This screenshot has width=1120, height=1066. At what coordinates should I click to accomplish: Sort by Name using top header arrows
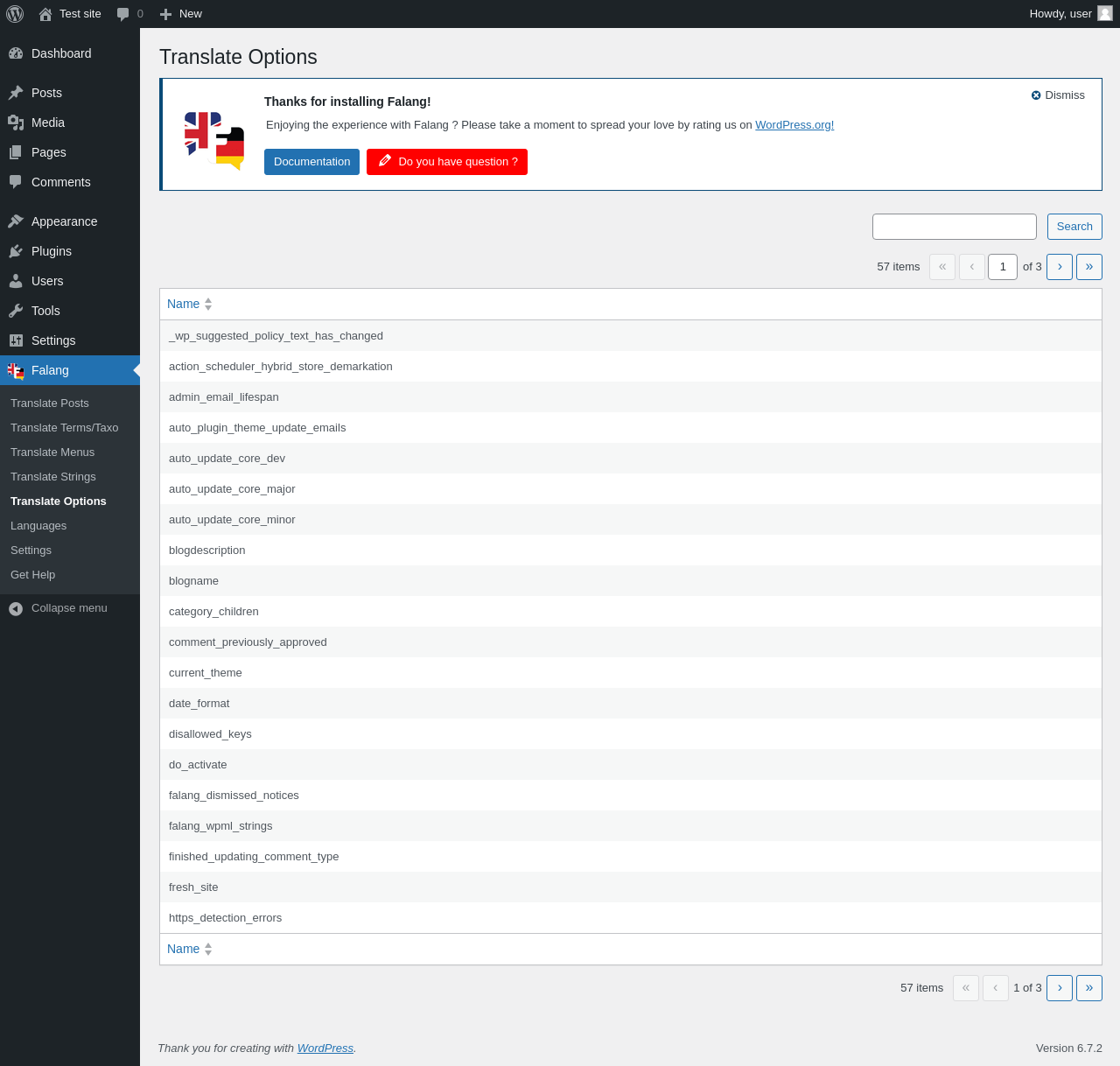click(208, 304)
